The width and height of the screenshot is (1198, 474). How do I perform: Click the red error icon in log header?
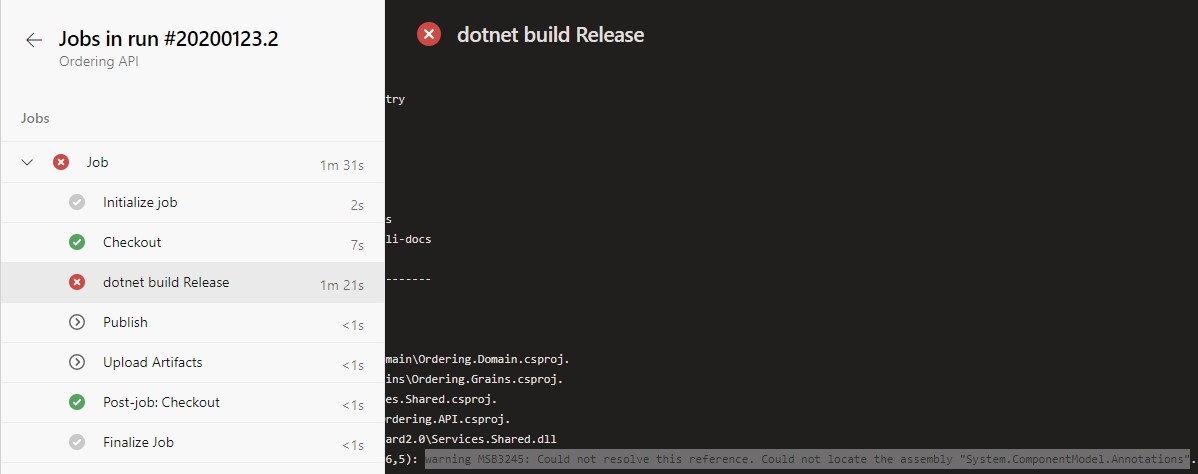pos(429,35)
